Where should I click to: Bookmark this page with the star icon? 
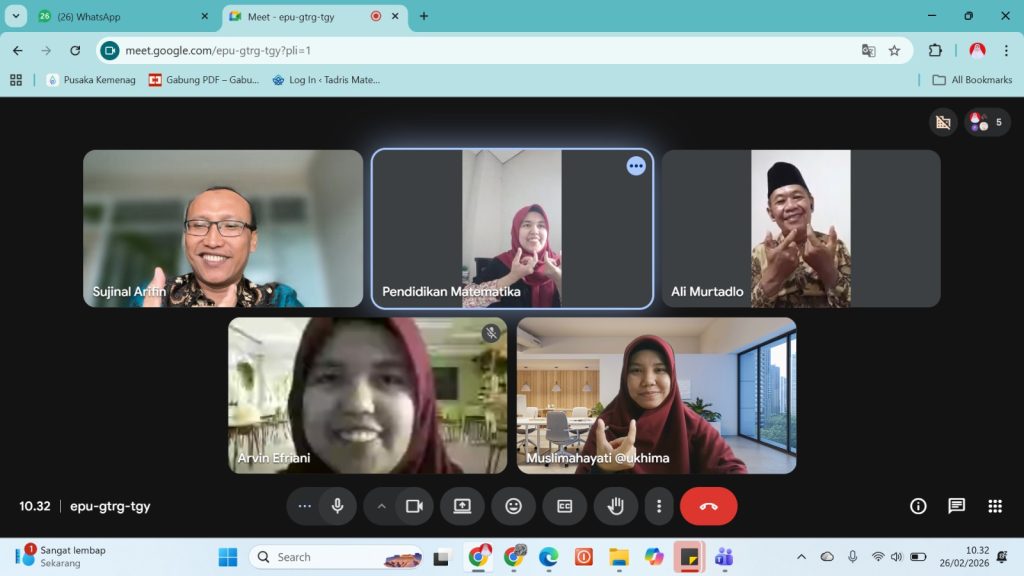pos(894,50)
